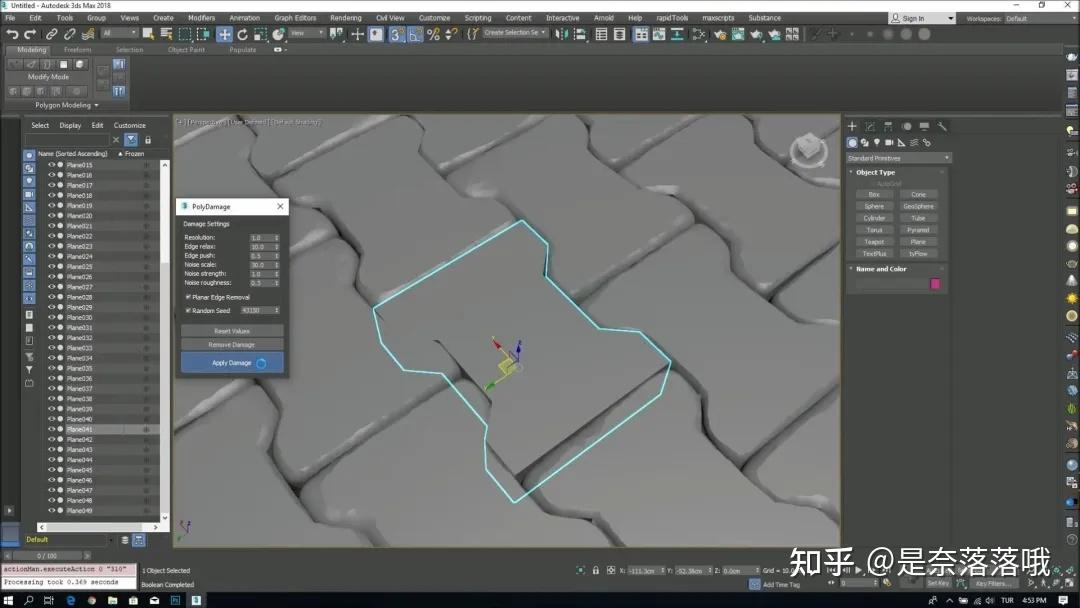Switch to the Lights creation category
The height and width of the screenshot is (608, 1080).
pos(877,143)
